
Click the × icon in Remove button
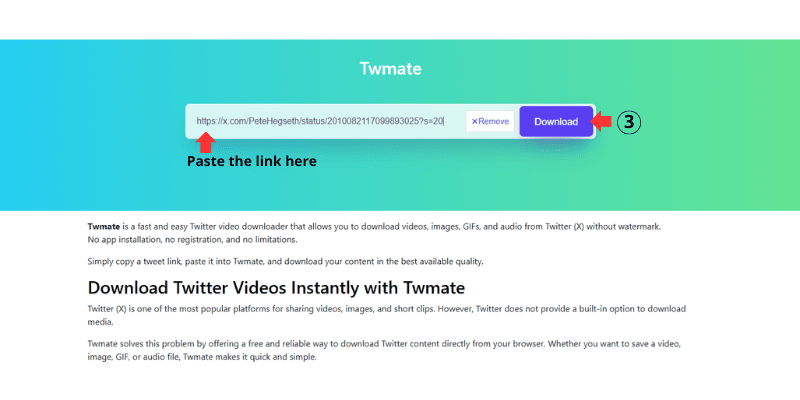(474, 122)
